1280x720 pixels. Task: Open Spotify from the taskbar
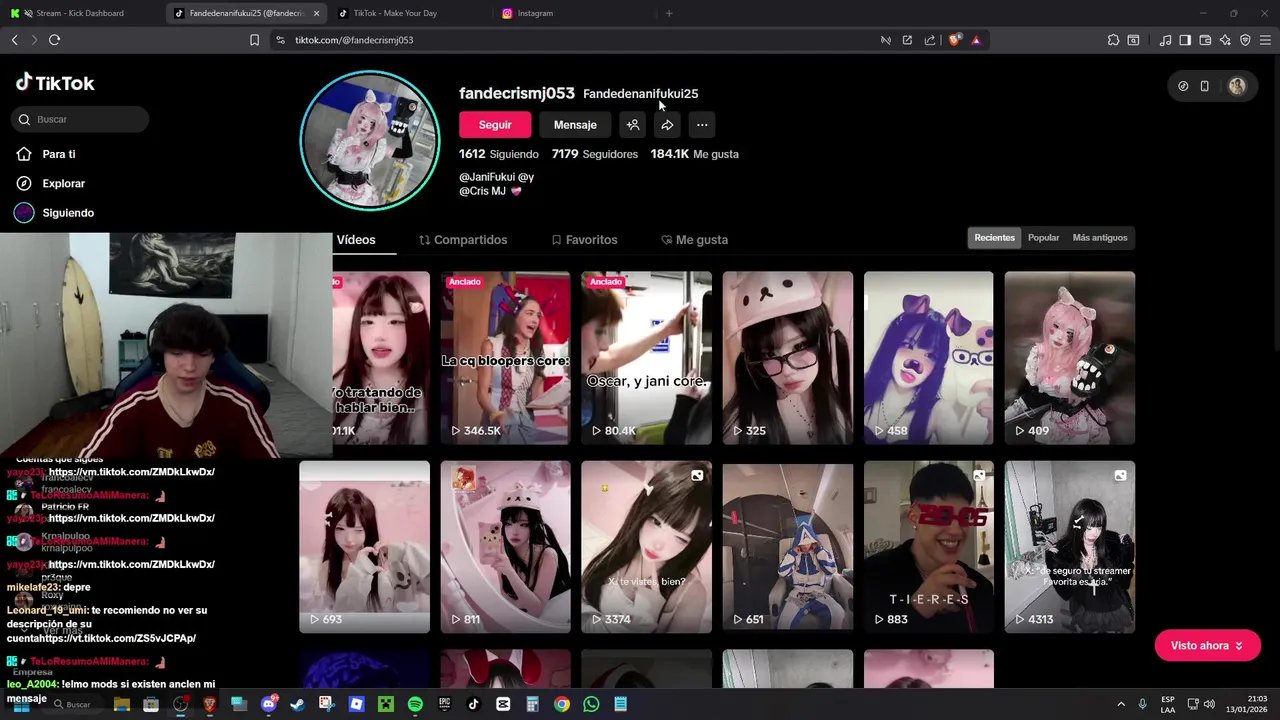[415, 704]
